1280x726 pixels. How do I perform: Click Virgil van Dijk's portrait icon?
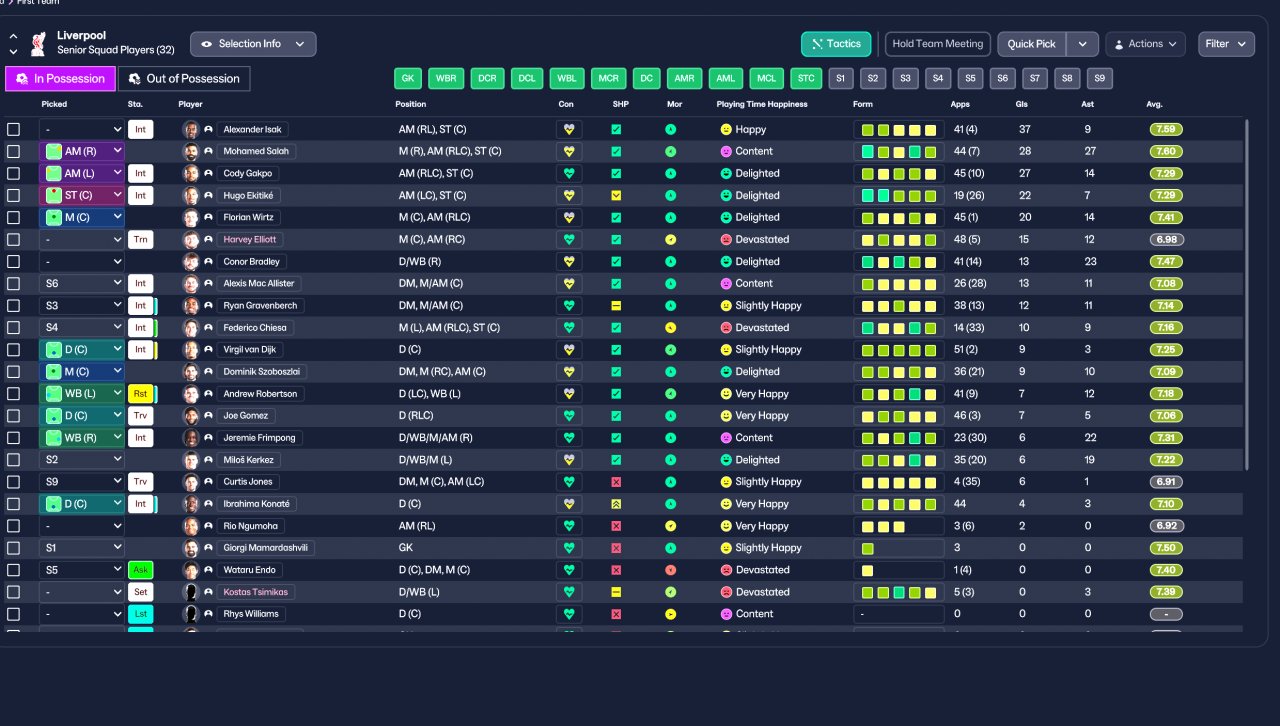(x=191, y=349)
